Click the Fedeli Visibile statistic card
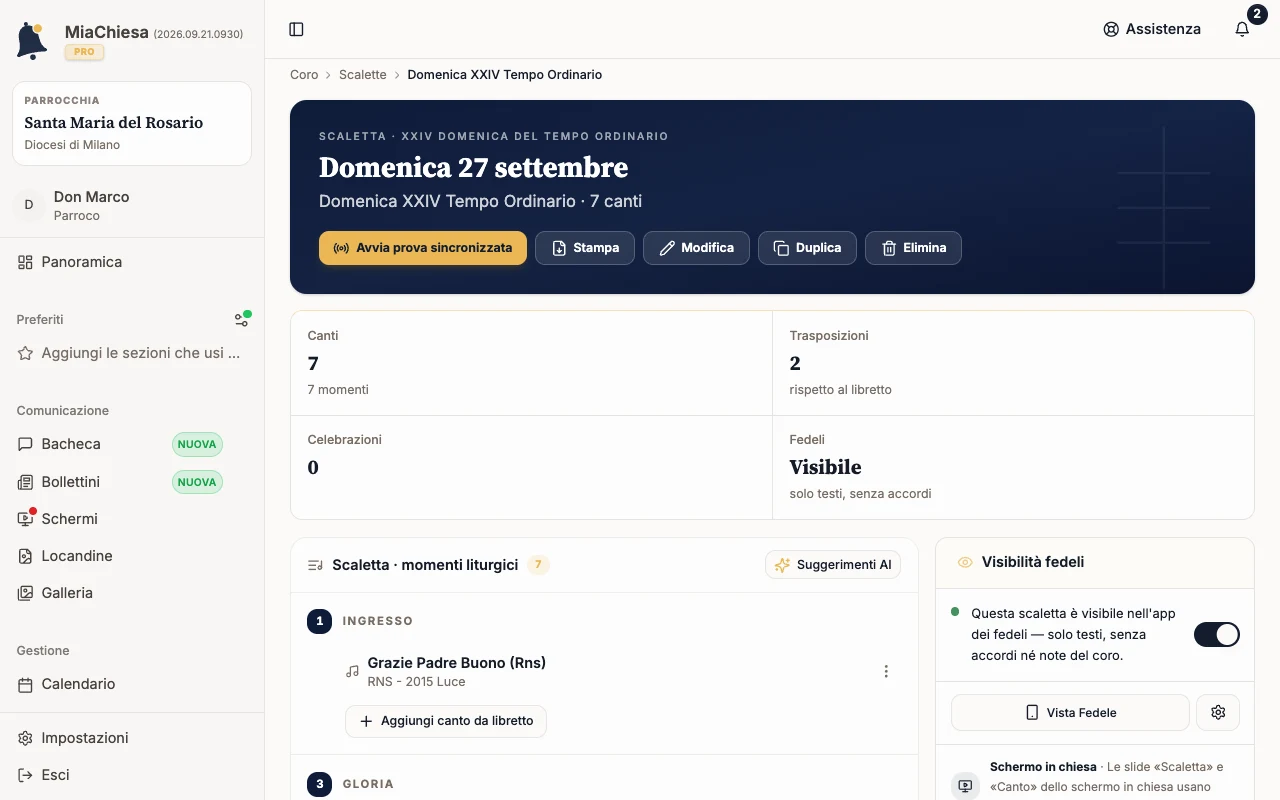The width and height of the screenshot is (1280, 800). tap(1013, 467)
